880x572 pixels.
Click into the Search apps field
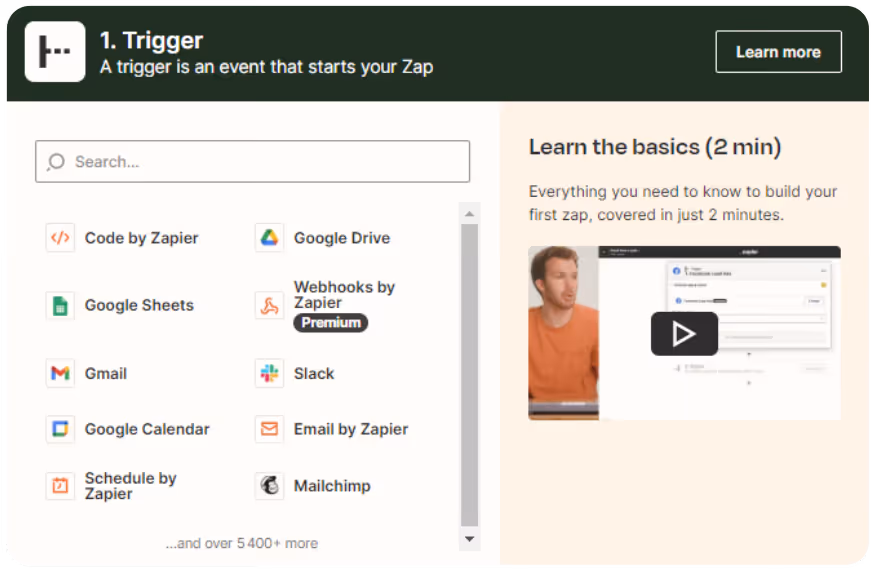[253, 162]
